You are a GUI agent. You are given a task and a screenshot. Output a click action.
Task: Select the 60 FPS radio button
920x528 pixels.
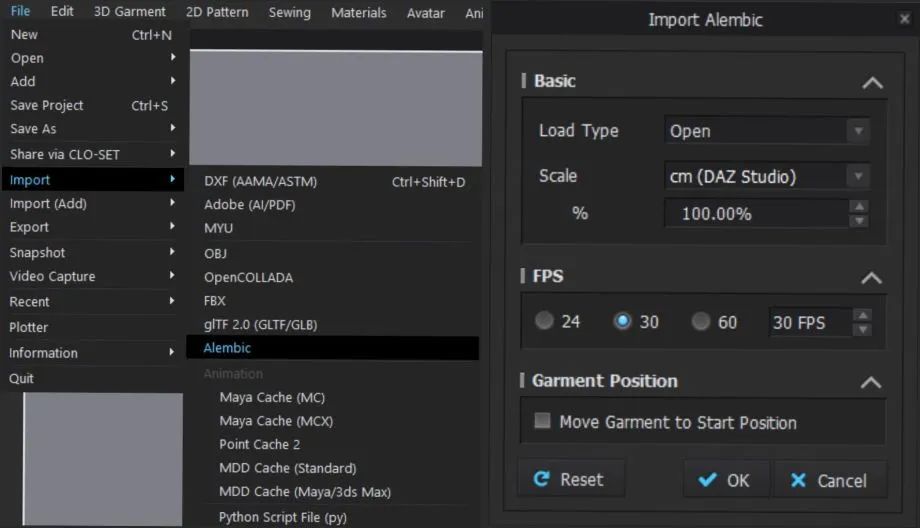pos(701,322)
